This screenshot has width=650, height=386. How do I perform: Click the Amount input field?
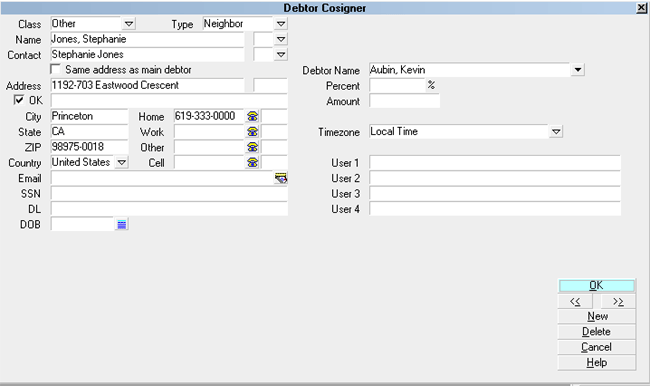click(404, 101)
